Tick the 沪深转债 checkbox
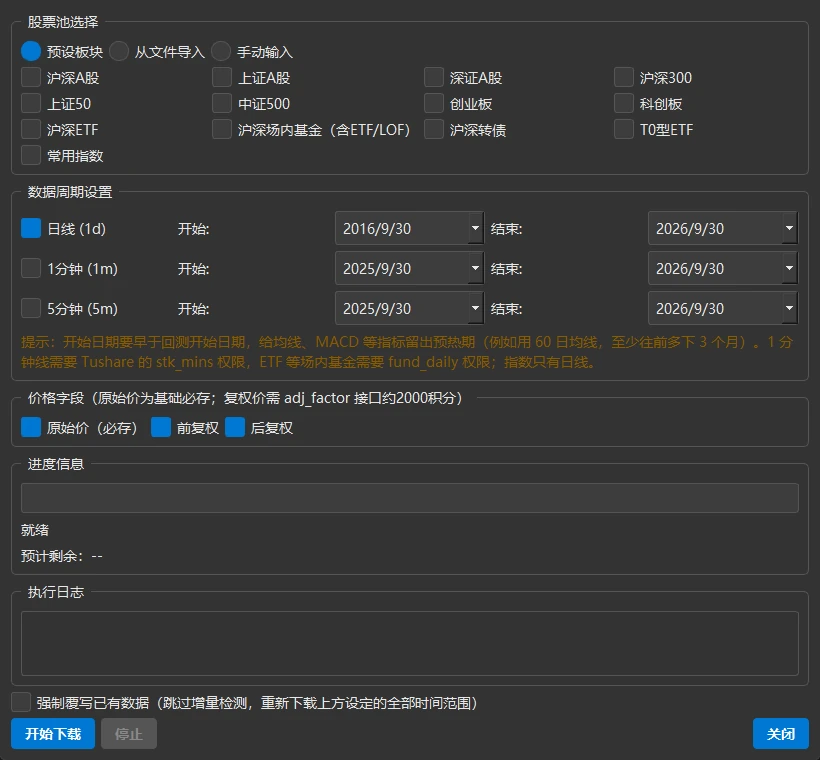The height and width of the screenshot is (760, 820). point(434,129)
